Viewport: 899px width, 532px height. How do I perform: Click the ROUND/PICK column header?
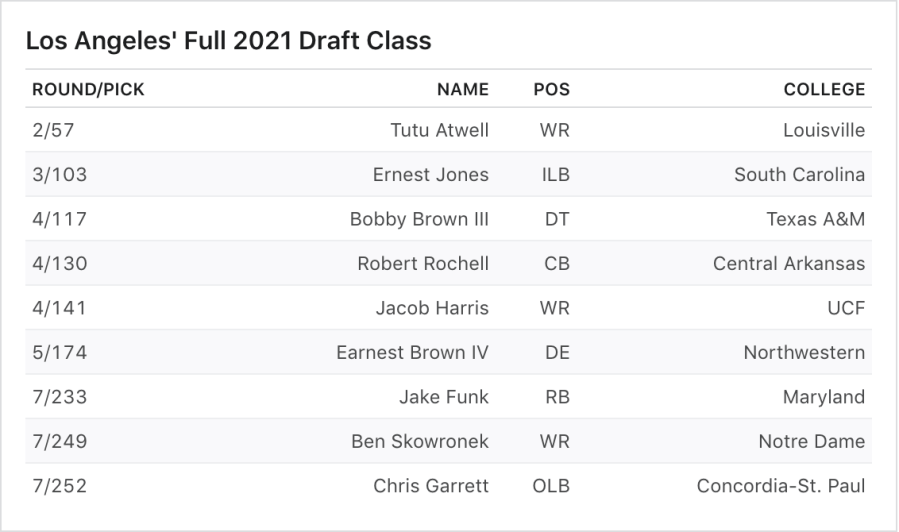tap(88, 89)
